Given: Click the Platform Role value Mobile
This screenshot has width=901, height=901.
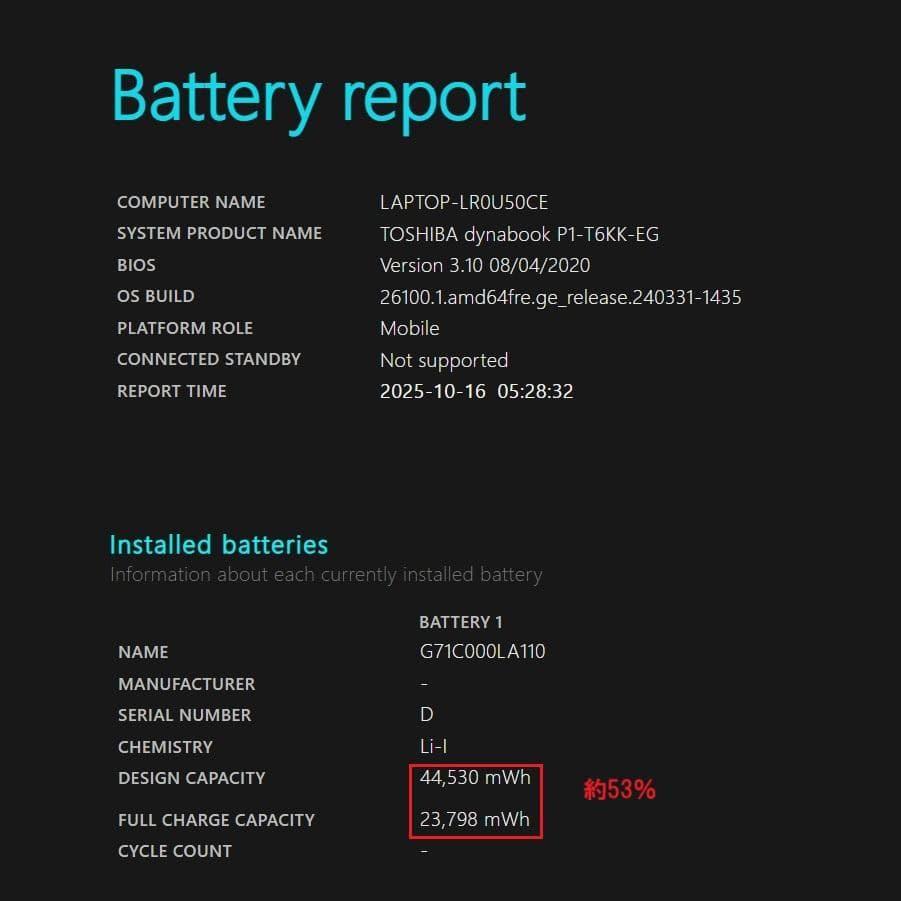Looking at the screenshot, I should 409,328.
